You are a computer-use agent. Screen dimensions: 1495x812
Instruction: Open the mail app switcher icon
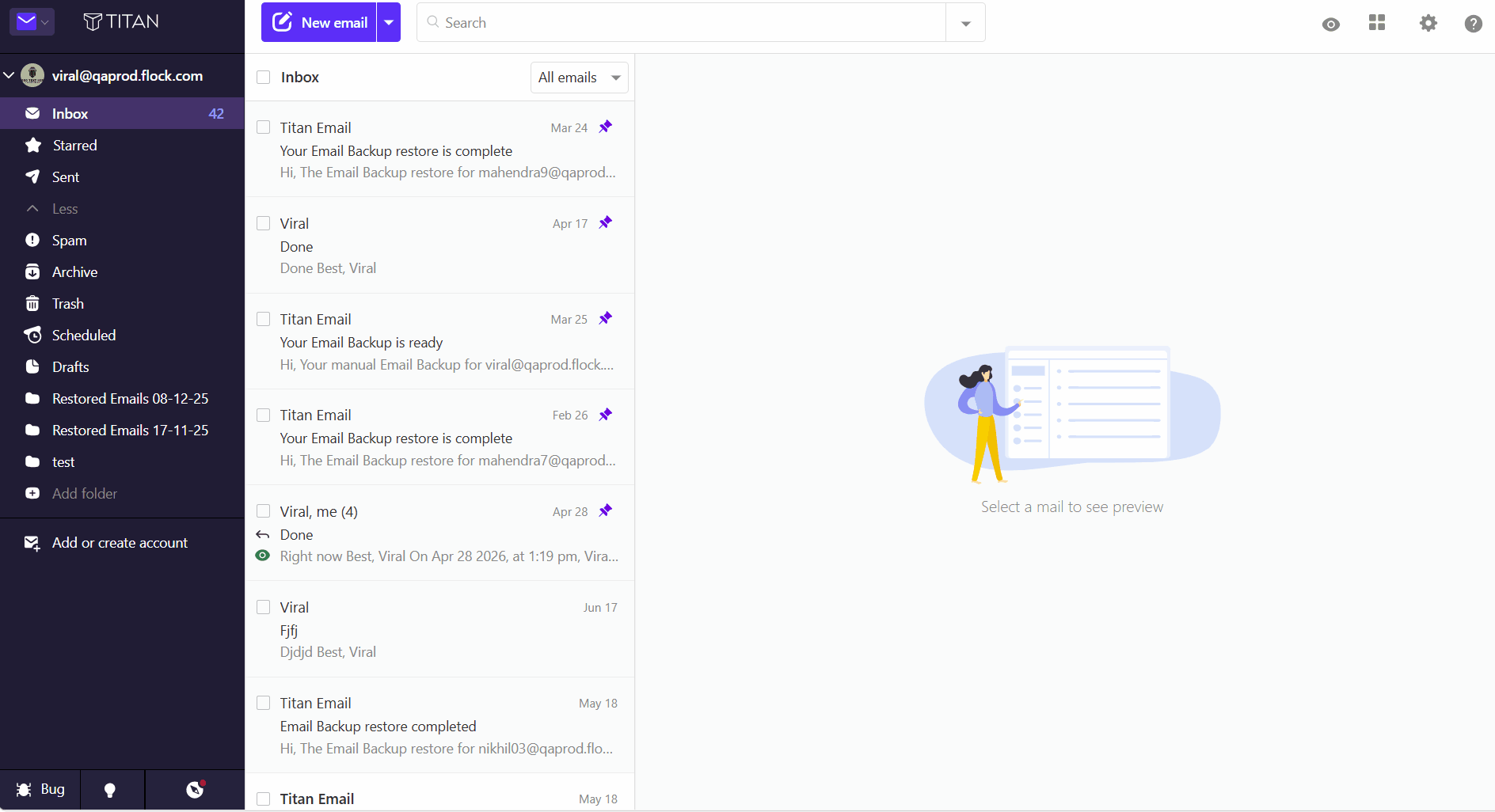(32, 21)
